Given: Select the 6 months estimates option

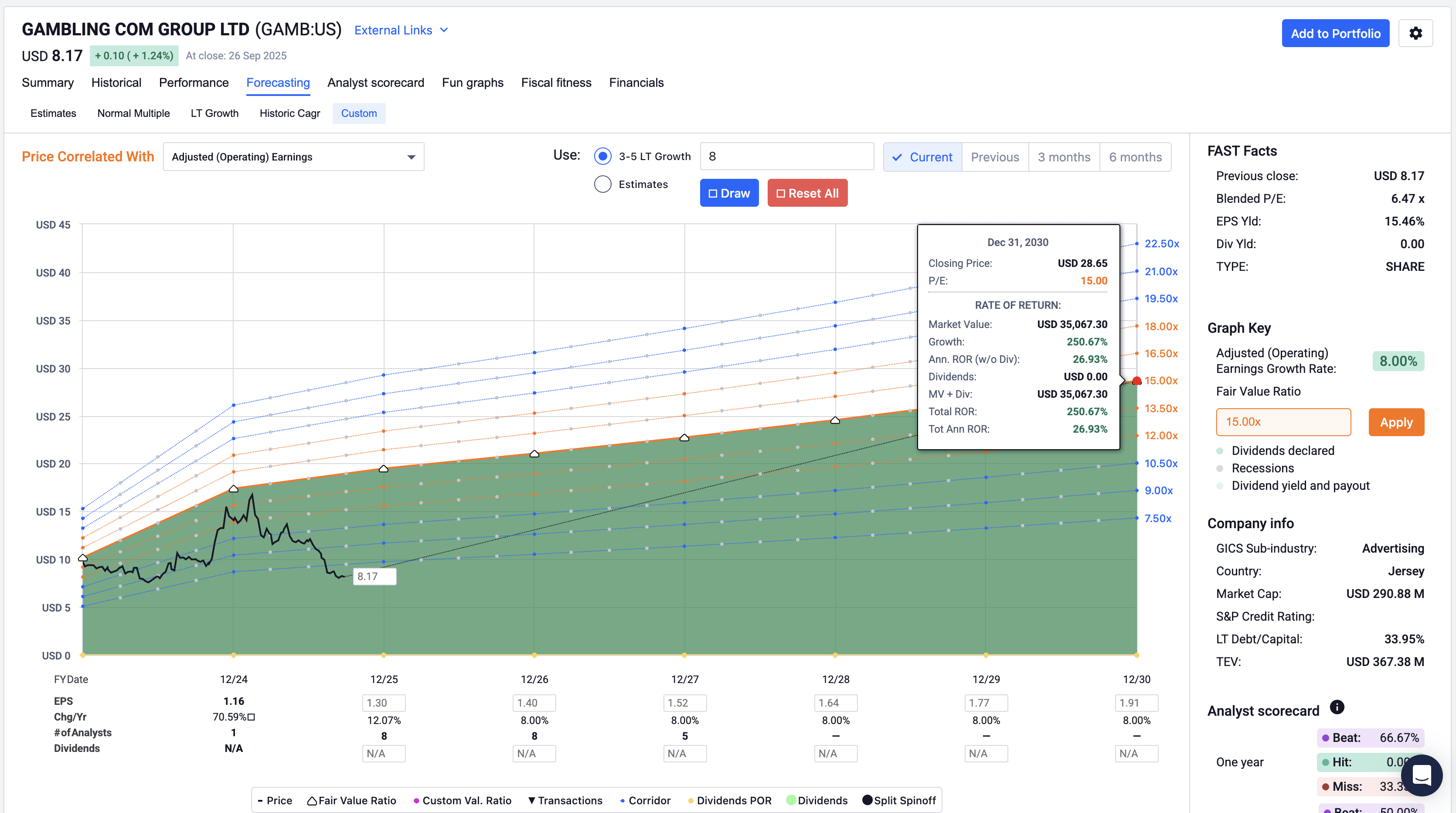Looking at the screenshot, I should point(1135,157).
